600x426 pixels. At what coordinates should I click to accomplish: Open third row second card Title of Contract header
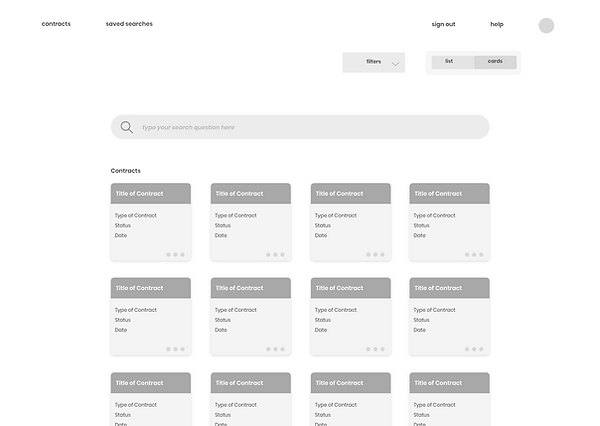pos(251,383)
